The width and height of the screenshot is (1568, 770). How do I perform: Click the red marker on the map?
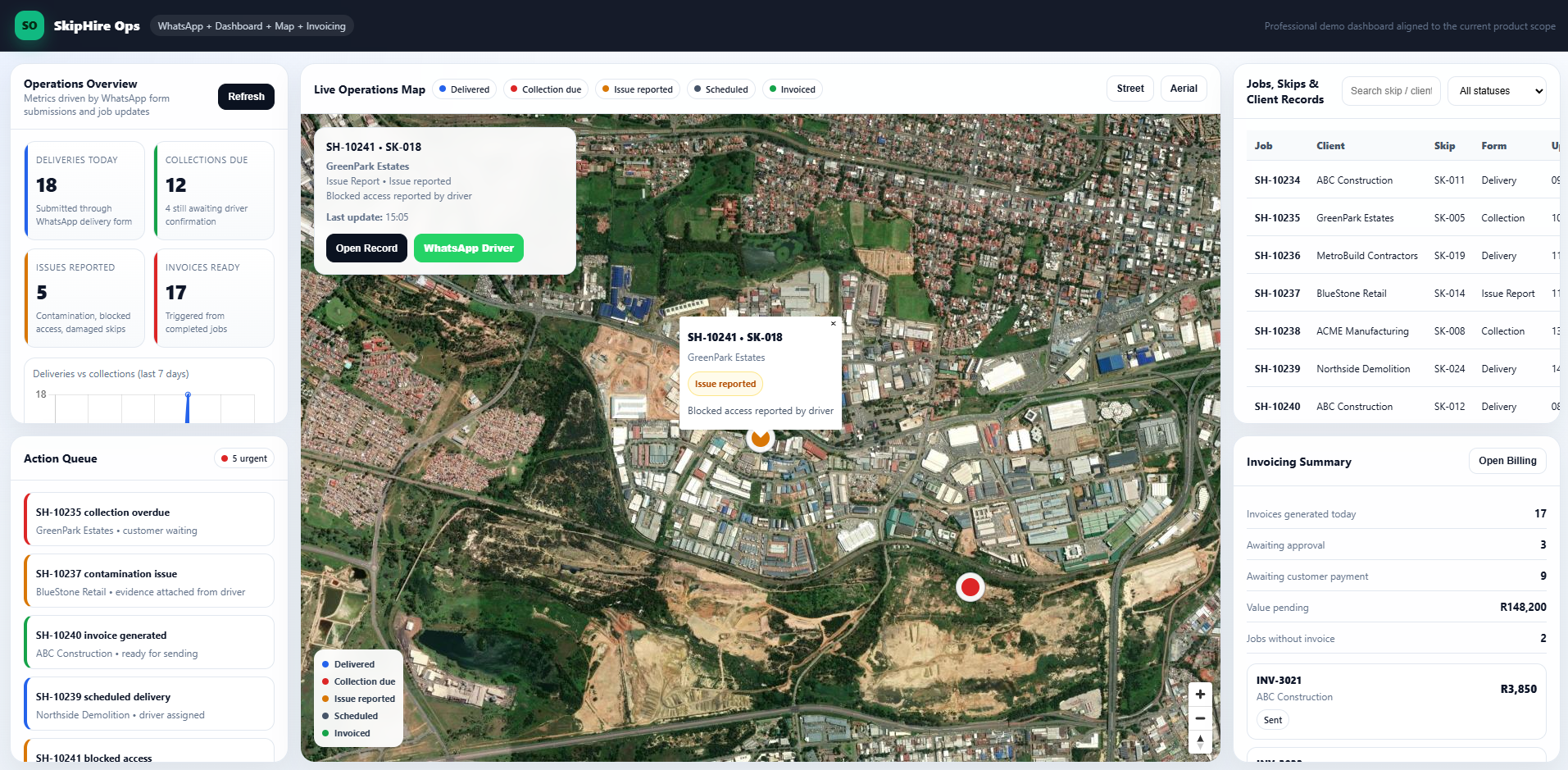970,587
